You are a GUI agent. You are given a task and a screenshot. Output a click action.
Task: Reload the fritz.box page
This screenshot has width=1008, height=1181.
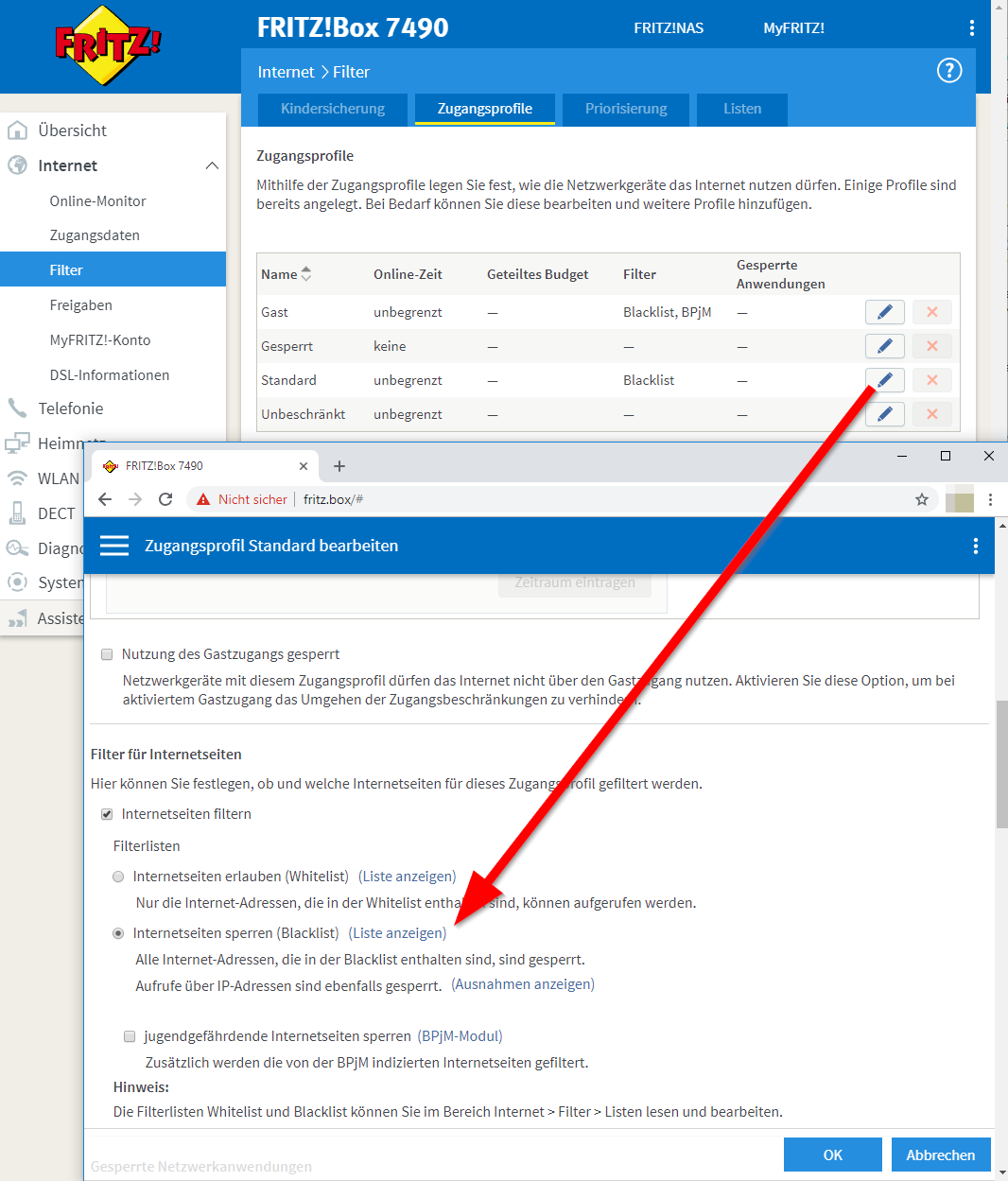pyautogui.click(x=165, y=499)
